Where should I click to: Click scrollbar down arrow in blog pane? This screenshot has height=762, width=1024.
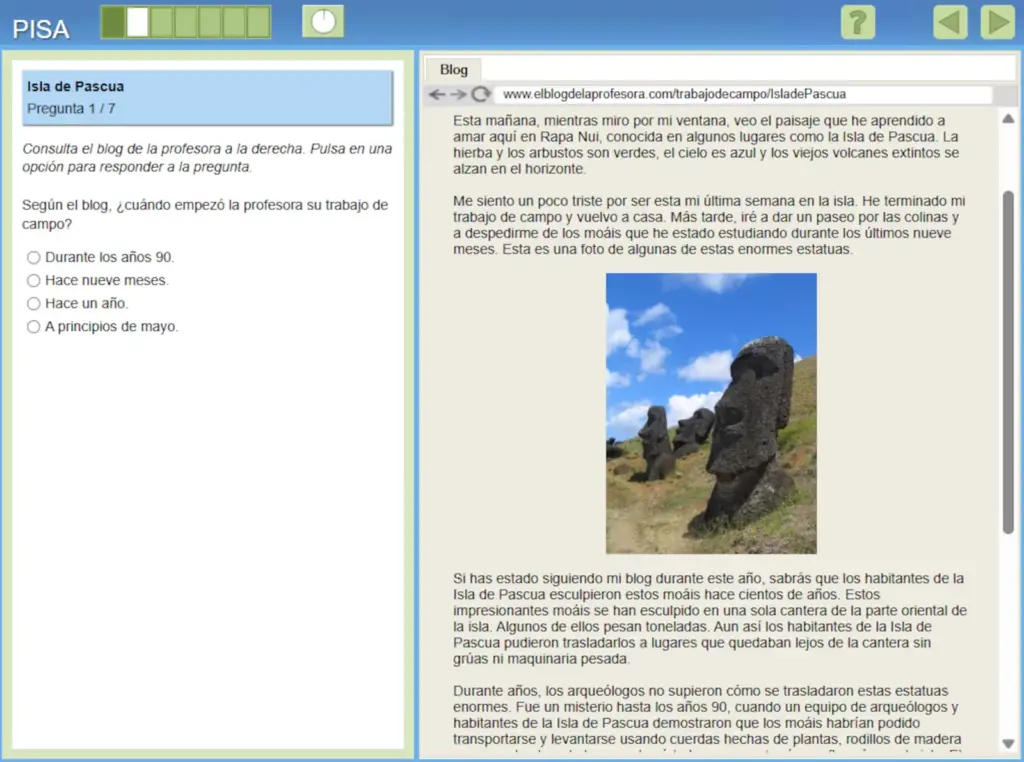point(1008,744)
